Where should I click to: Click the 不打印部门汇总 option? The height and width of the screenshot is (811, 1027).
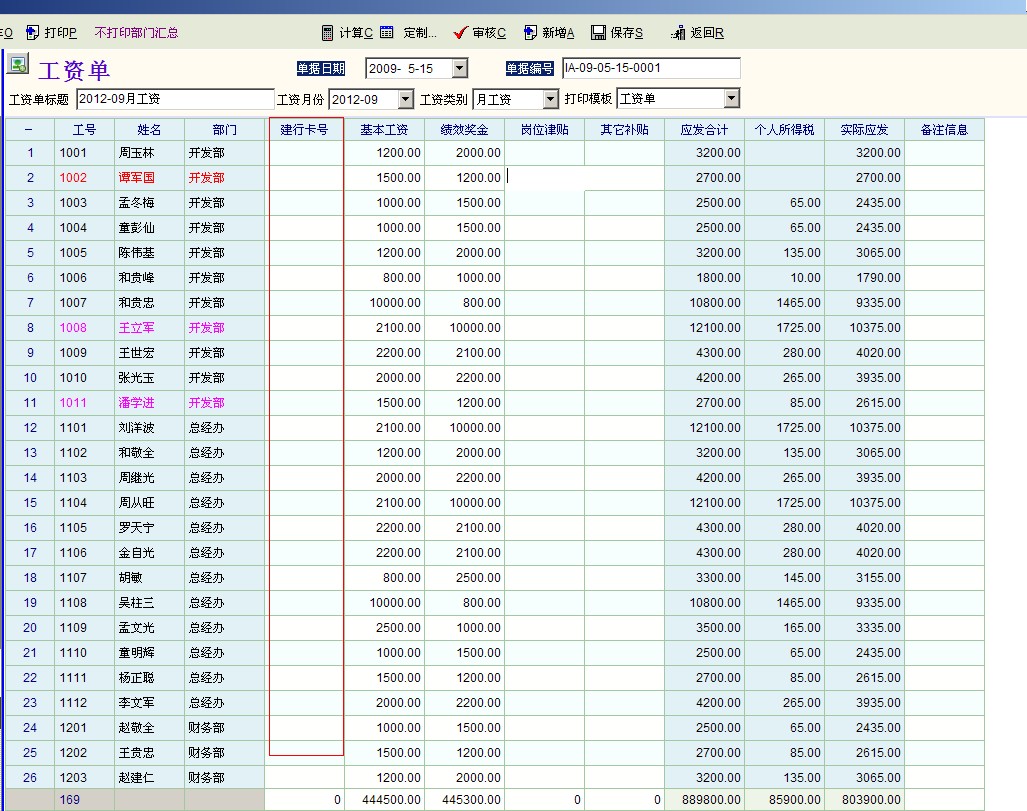point(137,33)
